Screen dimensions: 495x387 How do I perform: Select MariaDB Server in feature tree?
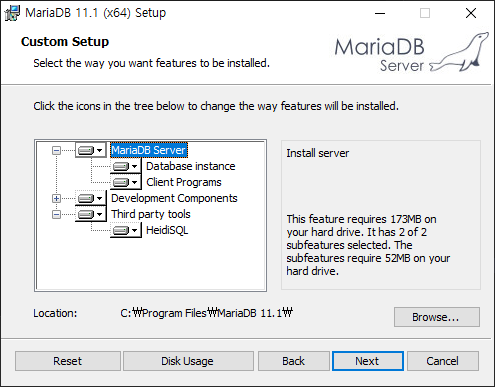click(x=148, y=150)
